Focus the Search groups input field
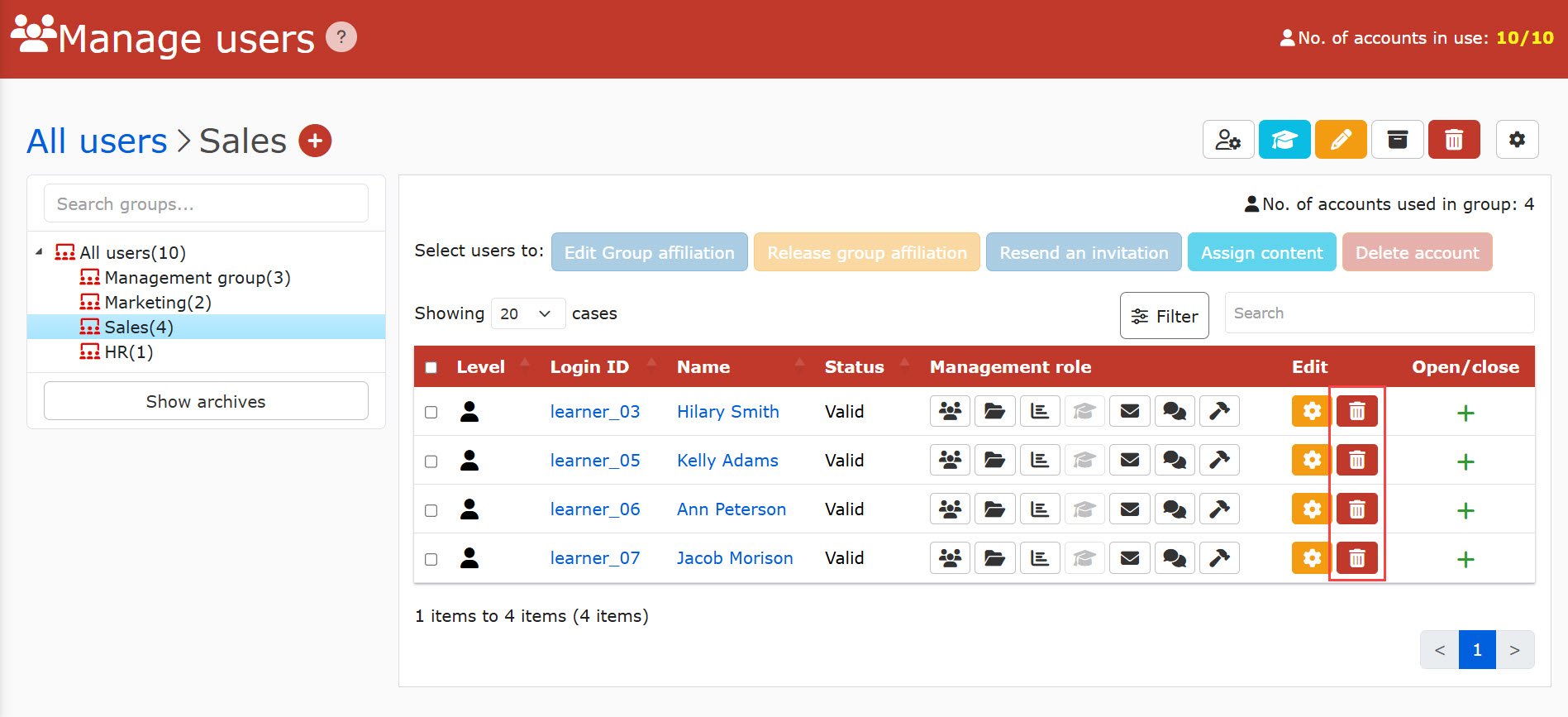 [x=206, y=203]
